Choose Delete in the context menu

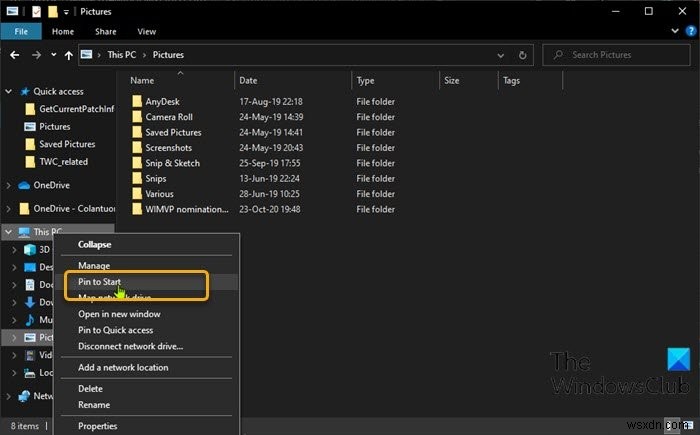coord(90,389)
